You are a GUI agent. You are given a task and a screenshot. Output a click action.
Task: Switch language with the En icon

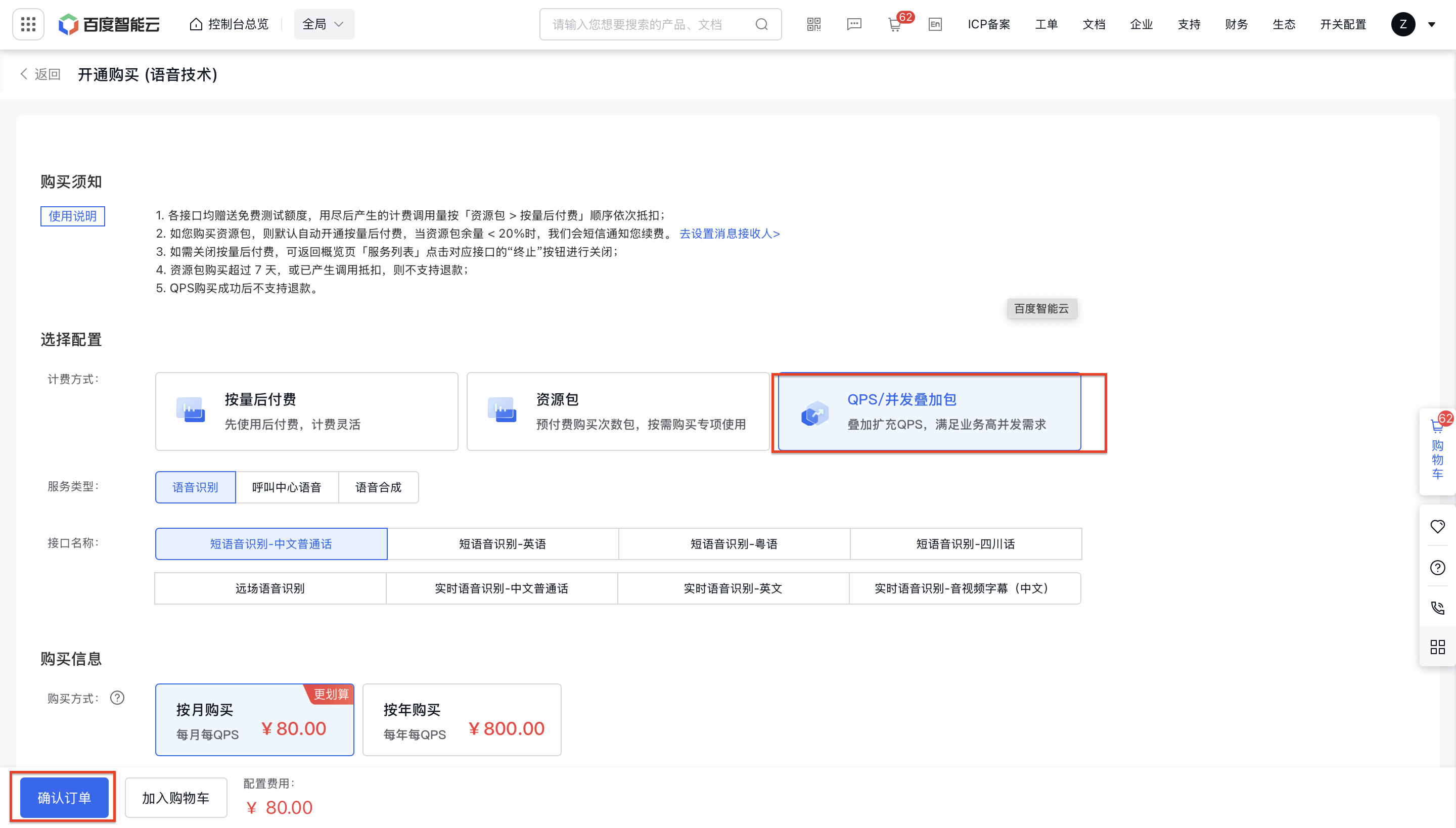(x=936, y=24)
